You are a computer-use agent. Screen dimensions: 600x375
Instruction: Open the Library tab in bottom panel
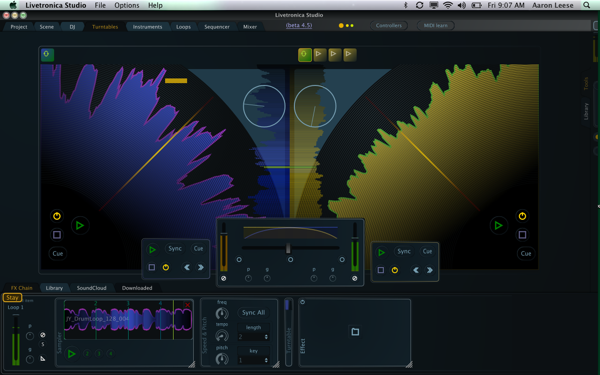[54, 288]
